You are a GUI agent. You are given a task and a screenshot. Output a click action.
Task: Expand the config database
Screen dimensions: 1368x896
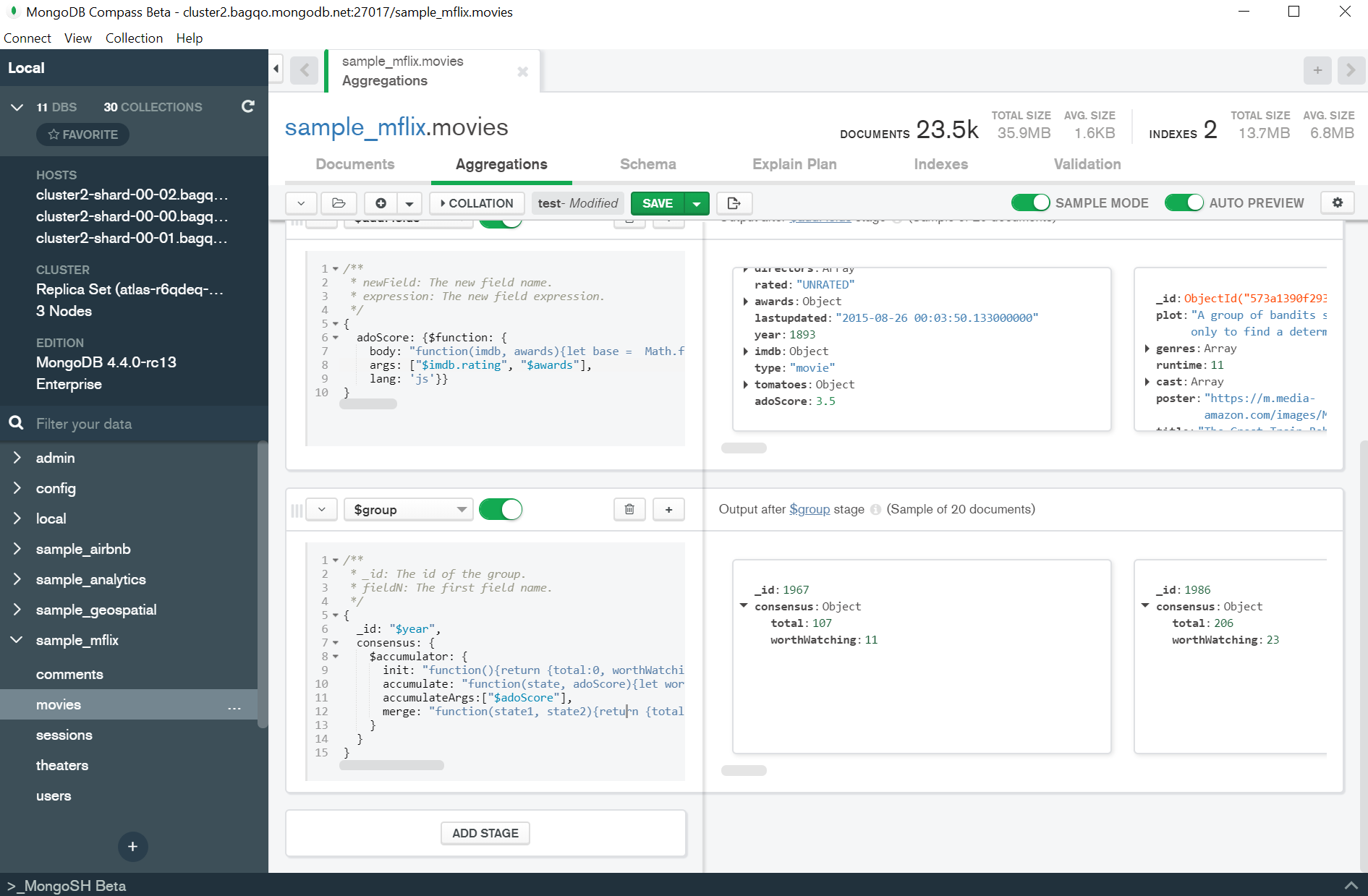click(17, 488)
